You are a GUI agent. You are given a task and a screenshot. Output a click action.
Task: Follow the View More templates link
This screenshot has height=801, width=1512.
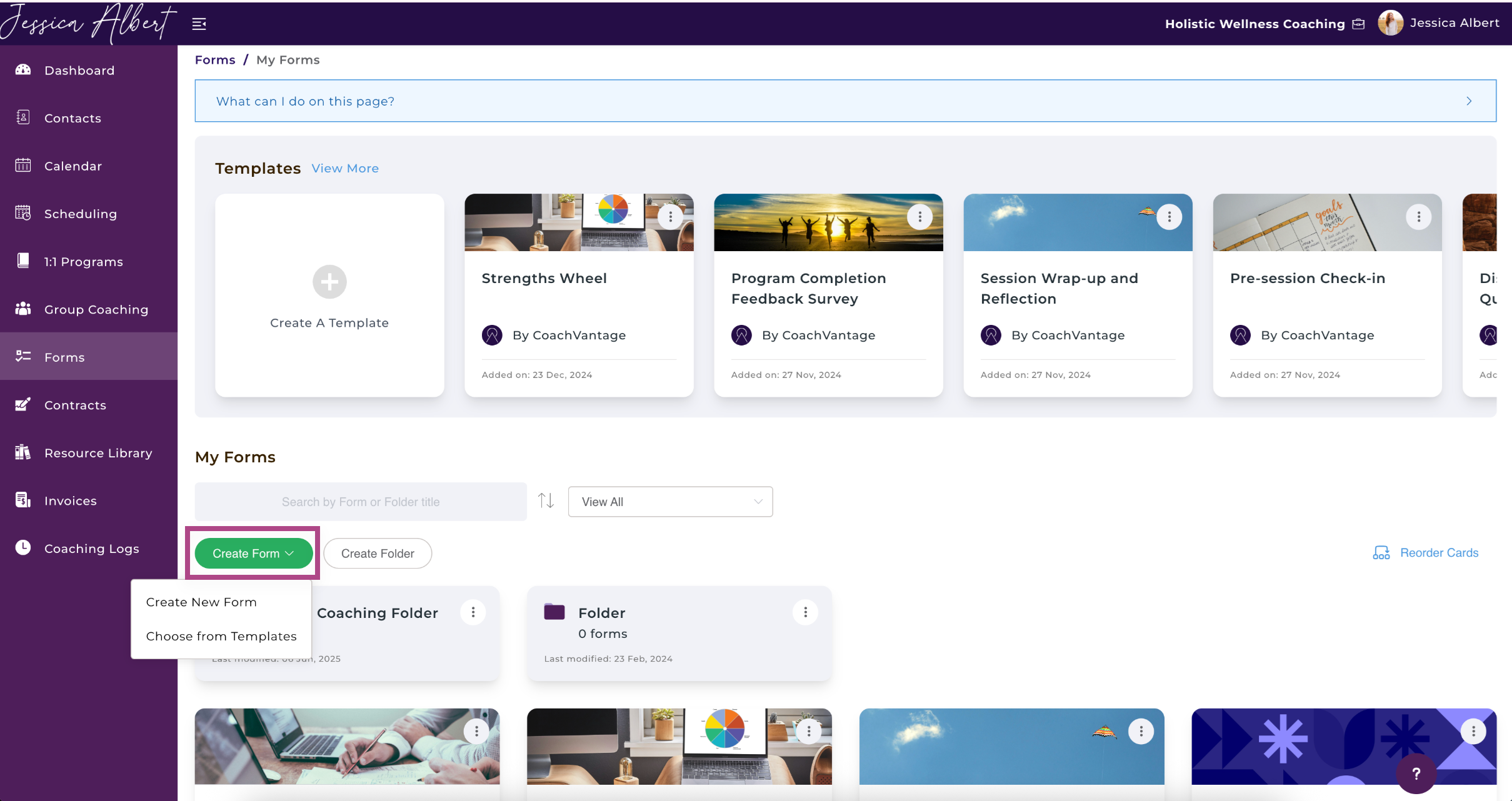click(x=345, y=168)
